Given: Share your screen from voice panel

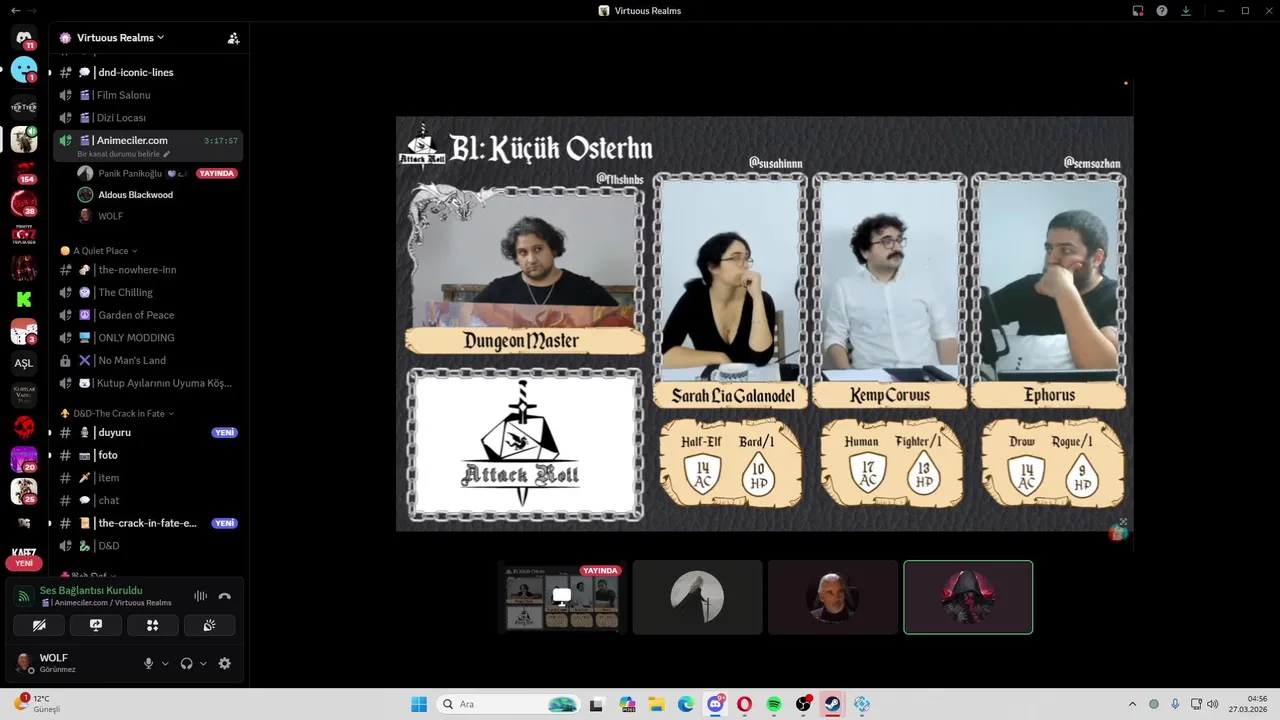Looking at the screenshot, I should pos(96,625).
